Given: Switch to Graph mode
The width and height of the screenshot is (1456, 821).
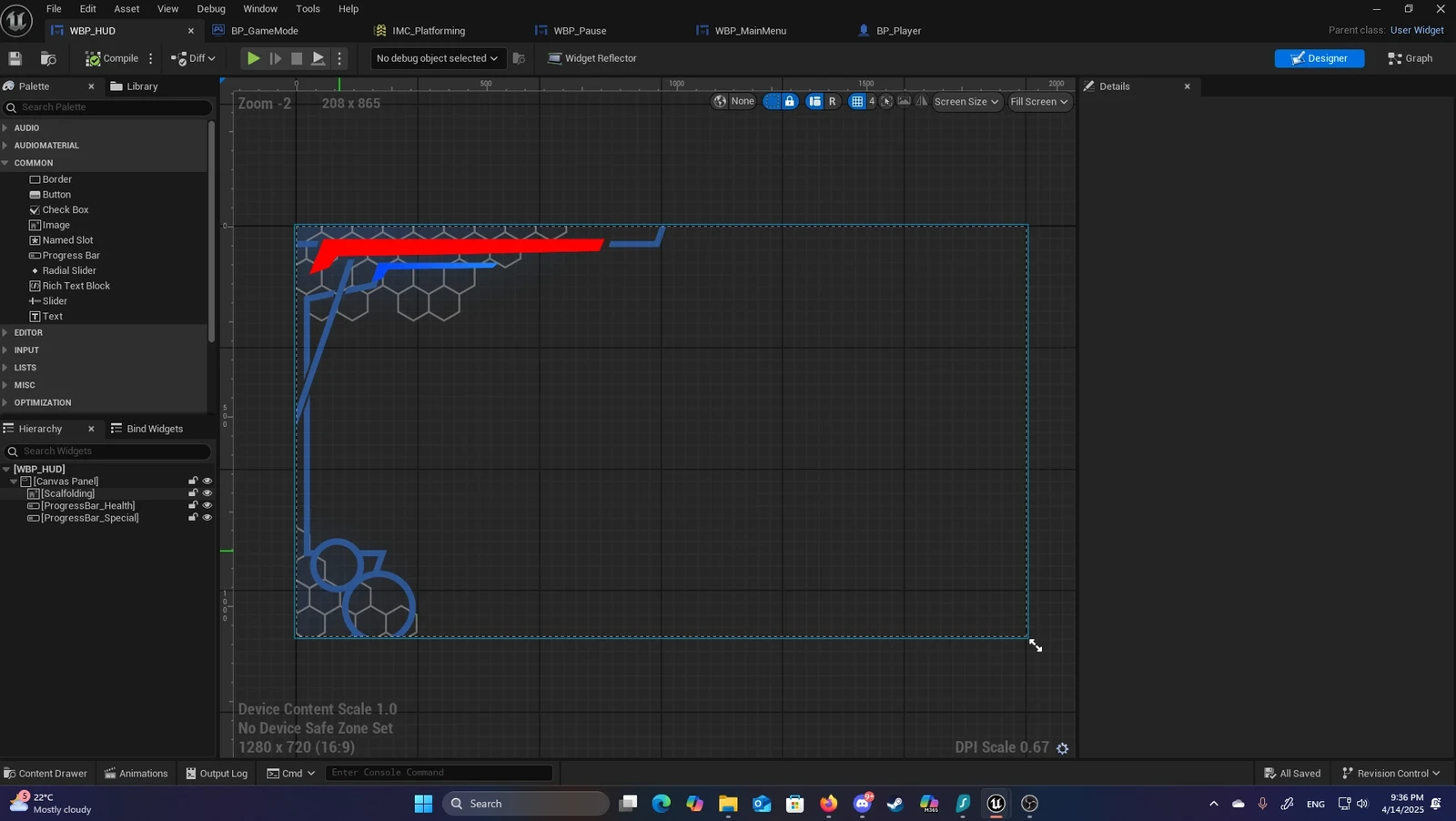Looking at the screenshot, I should tap(1410, 58).
